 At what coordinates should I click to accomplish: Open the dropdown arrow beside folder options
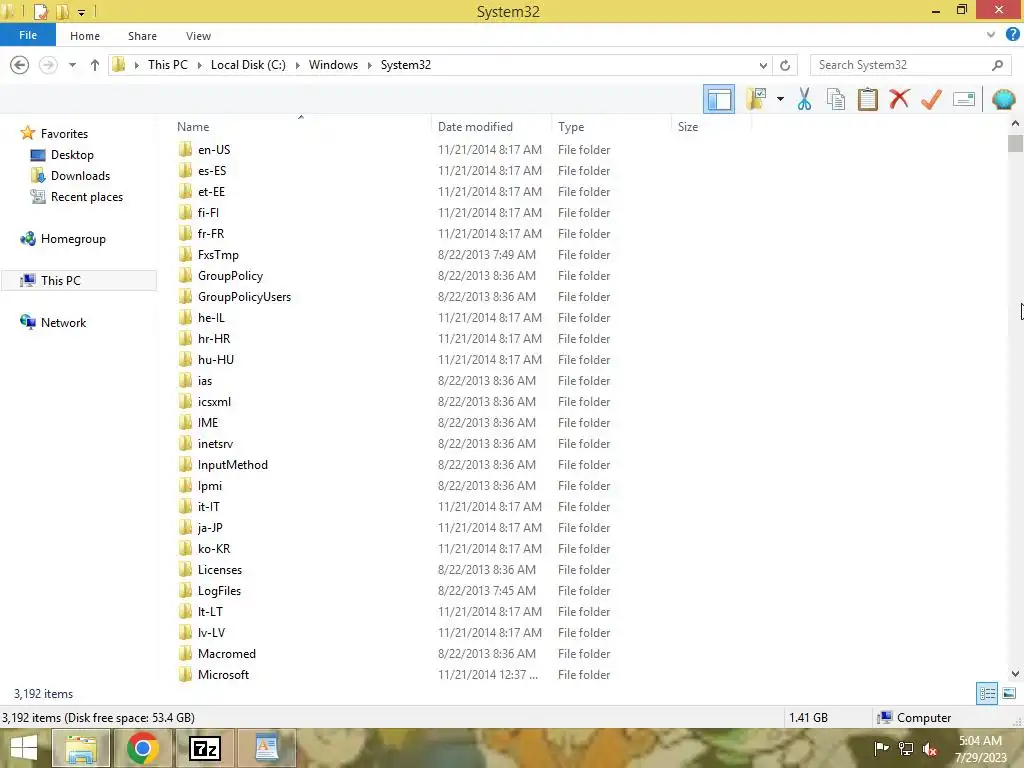click(780, 99)
